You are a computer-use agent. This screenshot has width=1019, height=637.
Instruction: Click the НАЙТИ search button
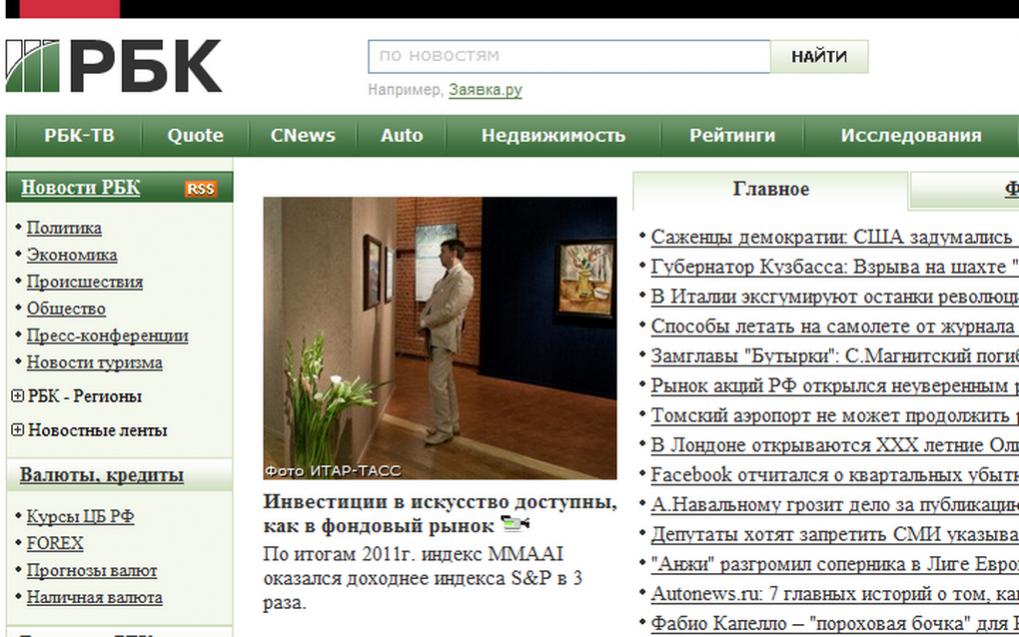click(819, 57)
